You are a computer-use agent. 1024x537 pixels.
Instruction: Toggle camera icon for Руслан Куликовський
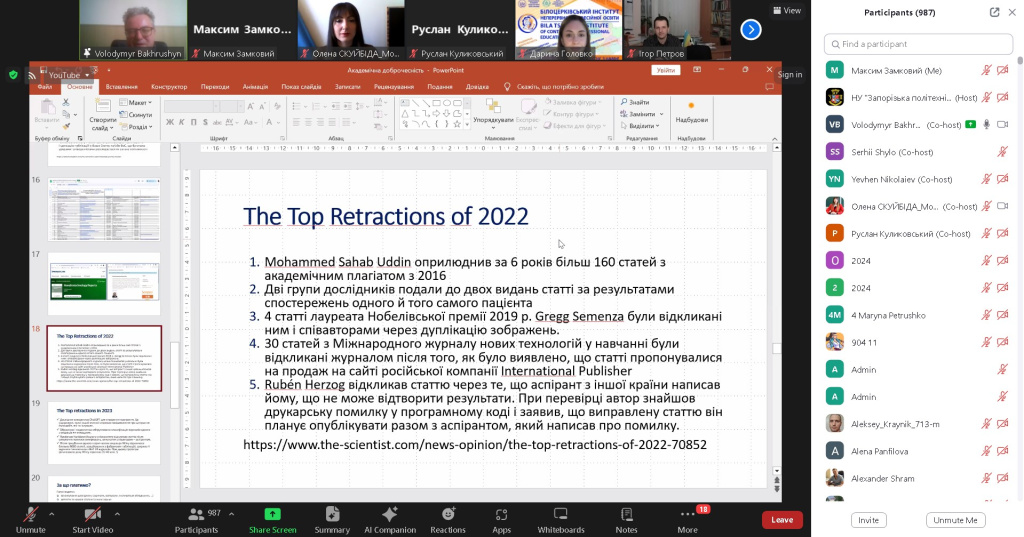click(1002, 234)
